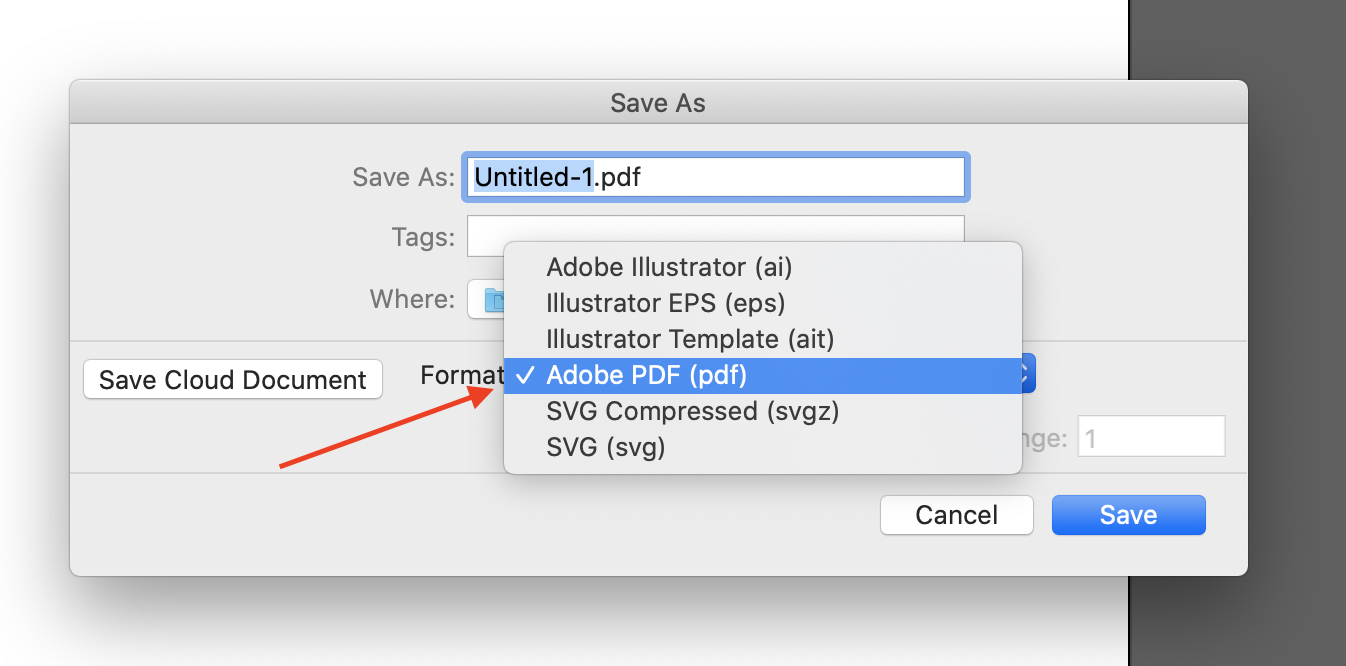The width and height of the screenshot is (1346, 666).
Task: Select SVG (svg) format option
Action: coord(605,447)
